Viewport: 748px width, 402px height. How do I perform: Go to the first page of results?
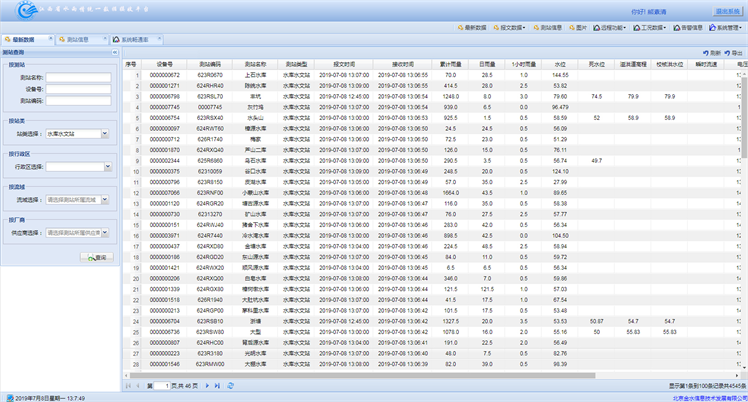(x=127, y=385)
